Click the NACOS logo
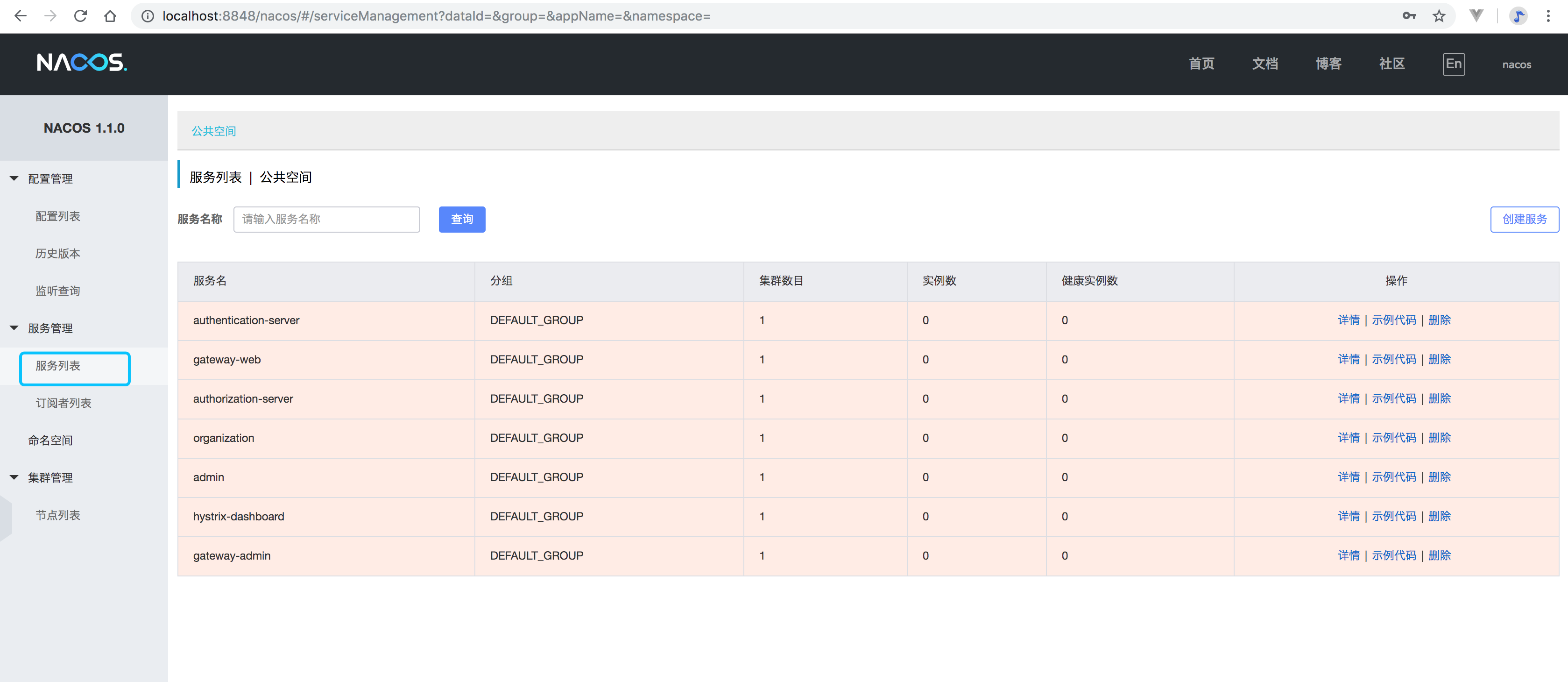The image size is (1568, 682). coord(82,63)
